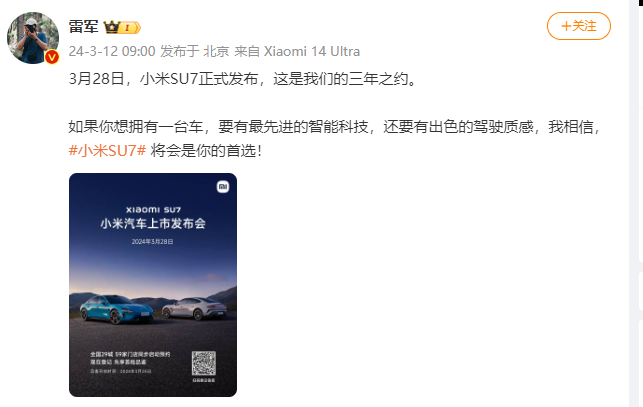Click the 发布于 北京 location text
Image resolution: width=643 pixels, height=407 pixels.
pos(195,51)
